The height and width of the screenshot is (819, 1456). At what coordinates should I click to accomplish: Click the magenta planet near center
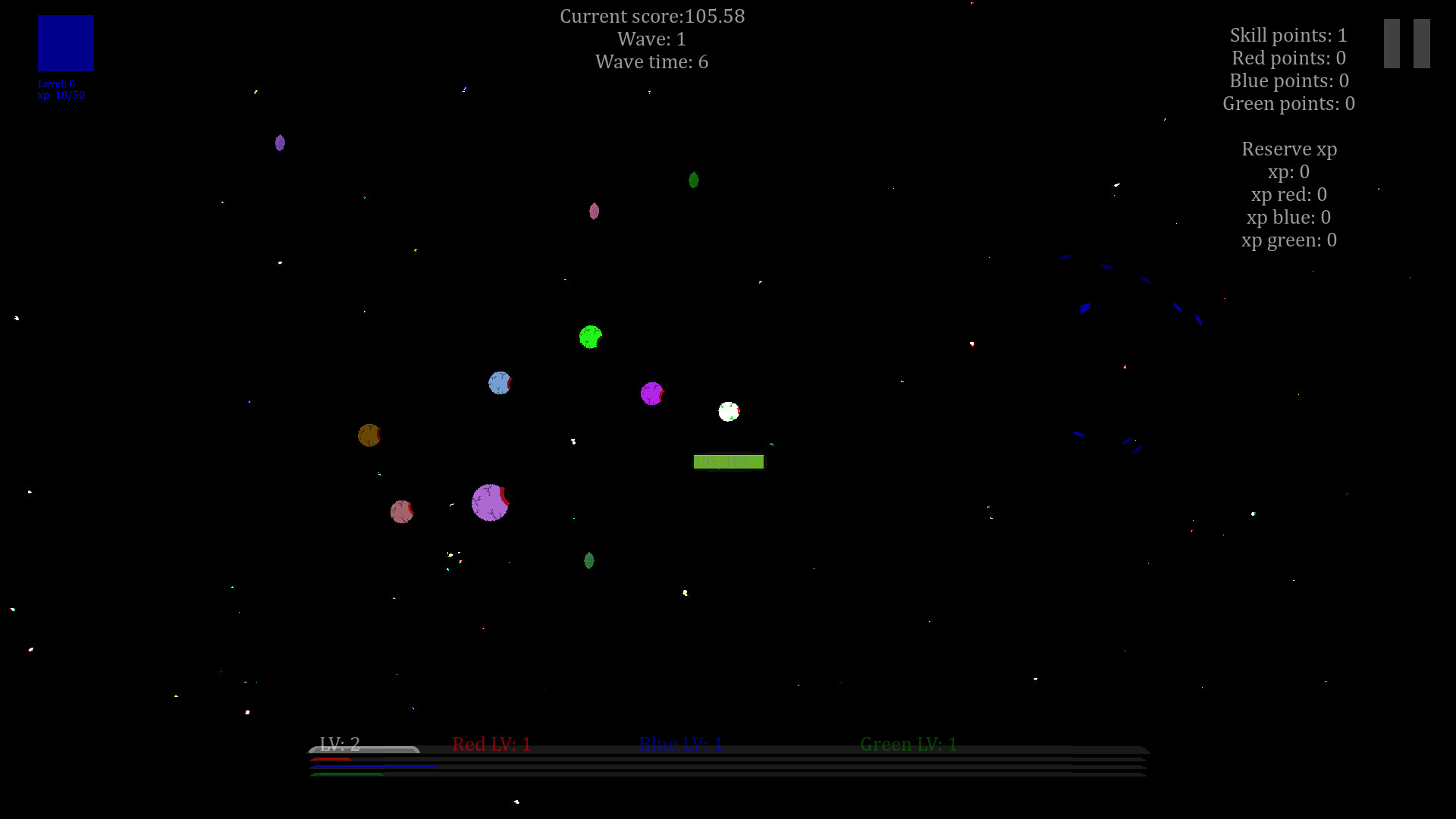click(x=651, y=393)
